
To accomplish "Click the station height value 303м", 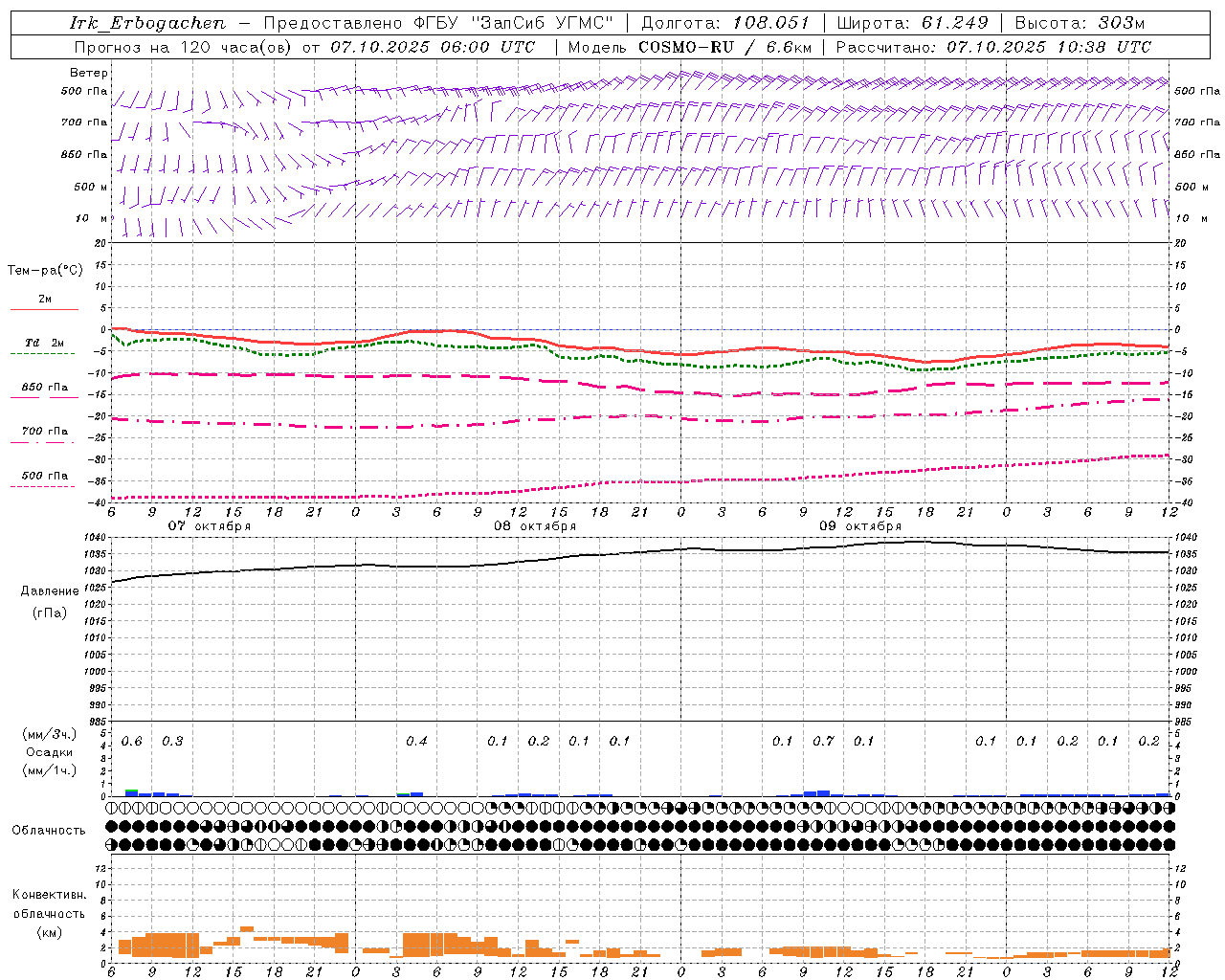I will pos(1122,23).
